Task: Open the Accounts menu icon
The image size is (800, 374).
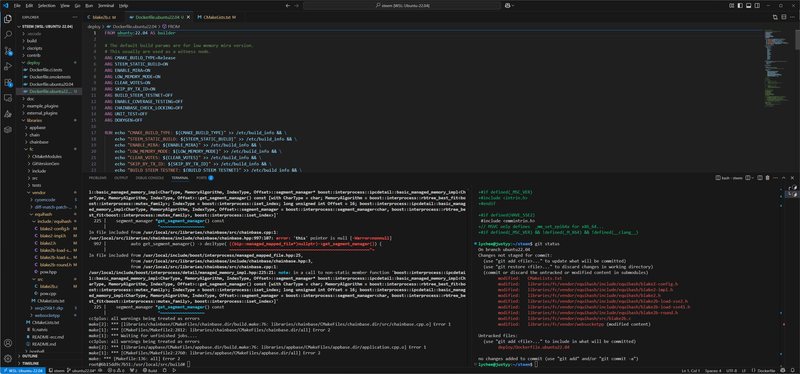Action: (8, 343)
